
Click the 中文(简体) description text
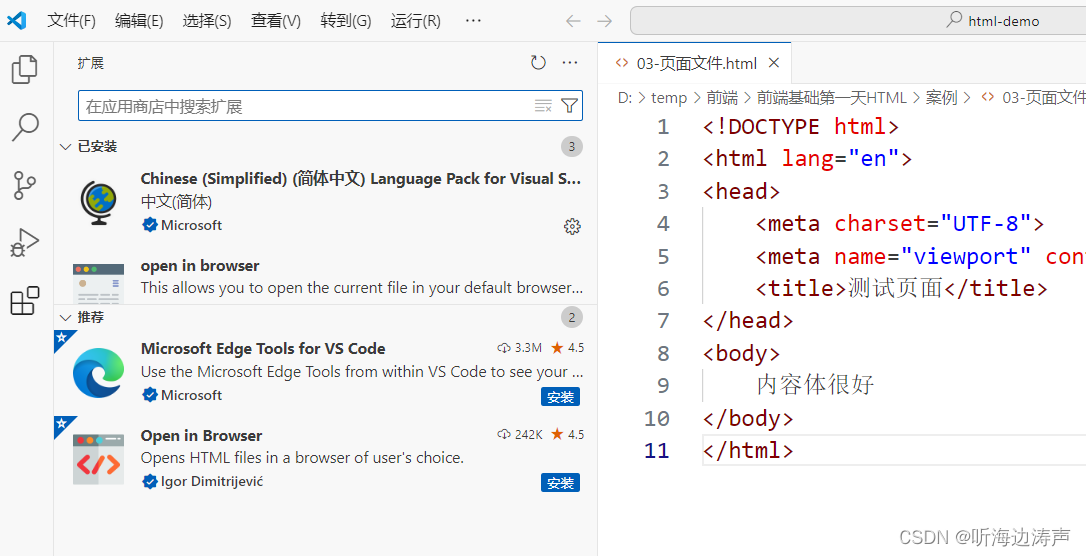click(x=177, y=201)
